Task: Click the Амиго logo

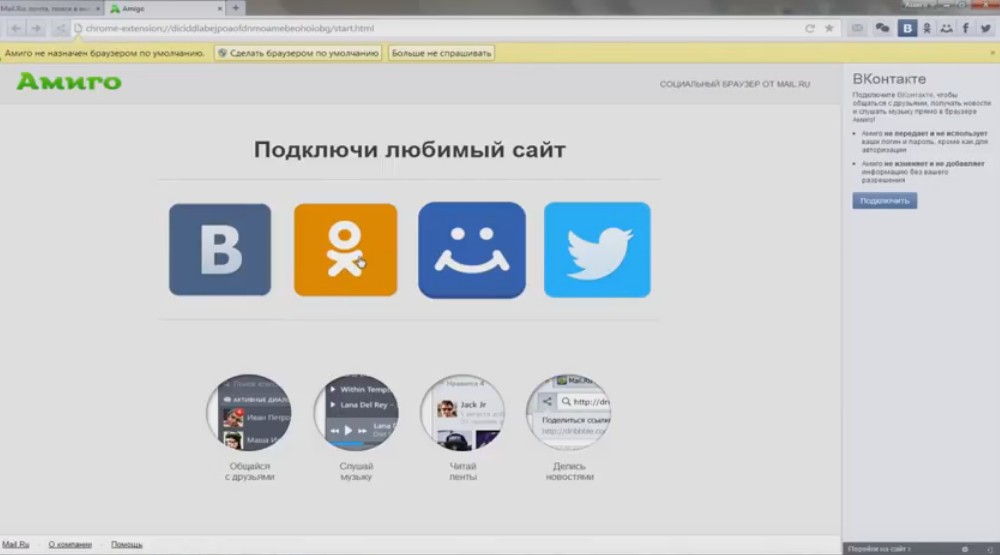Action: 69,82
